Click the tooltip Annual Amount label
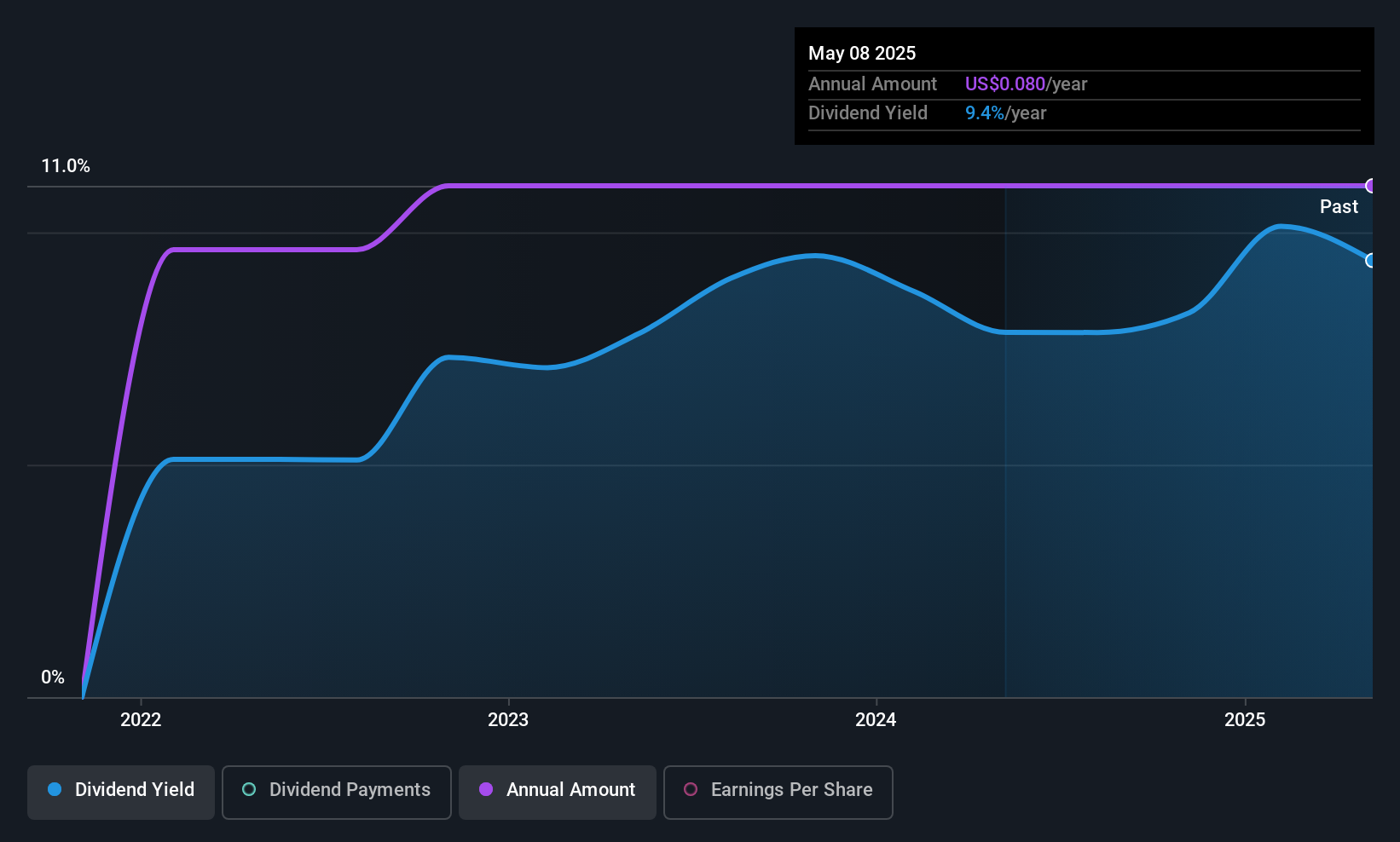This screenshot has height=842, width=1400. tap(872, 84)
